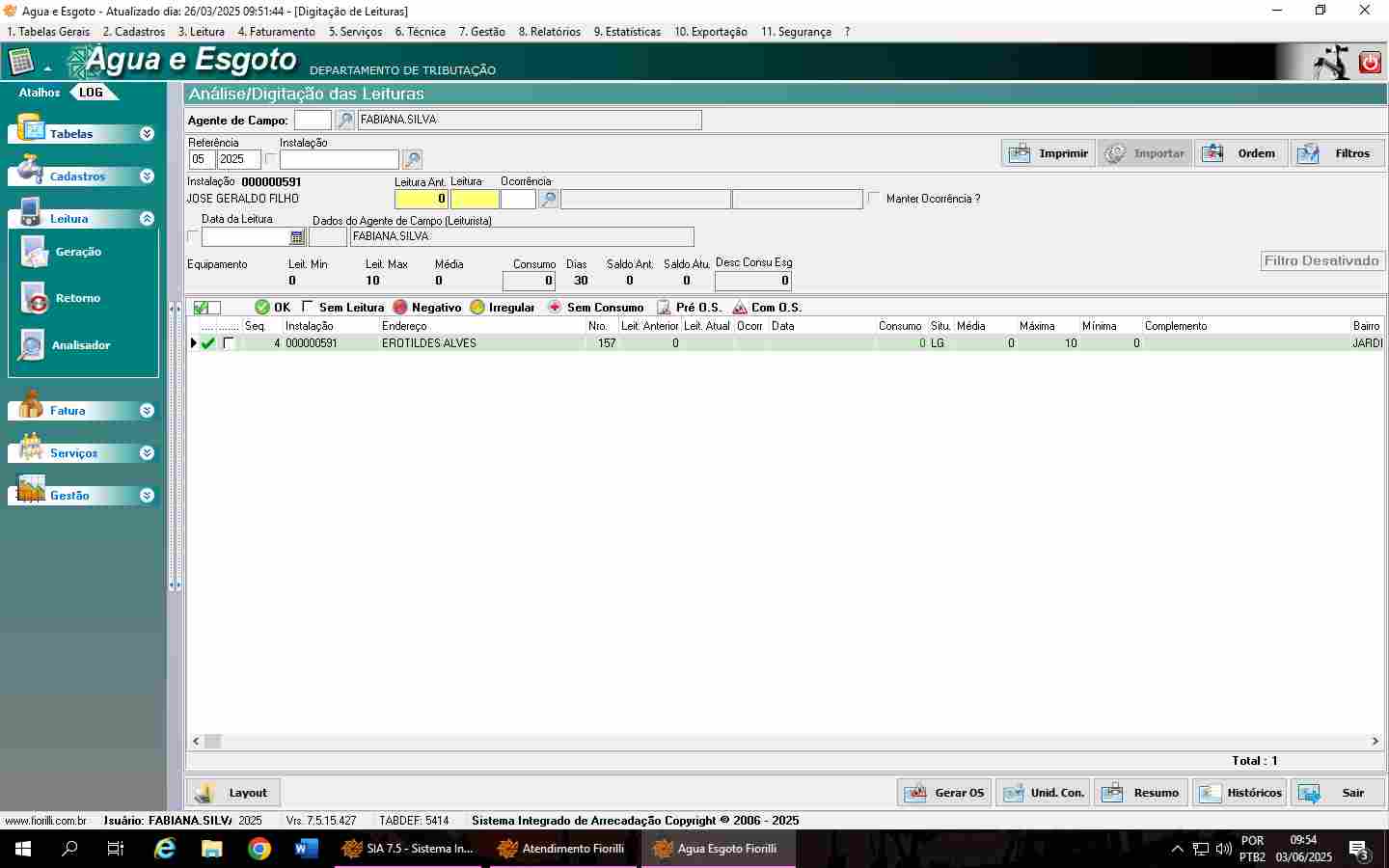Toggle the Sem Leitura checkbox
This screenshot has height=868, width=1389.
(308, 307)
